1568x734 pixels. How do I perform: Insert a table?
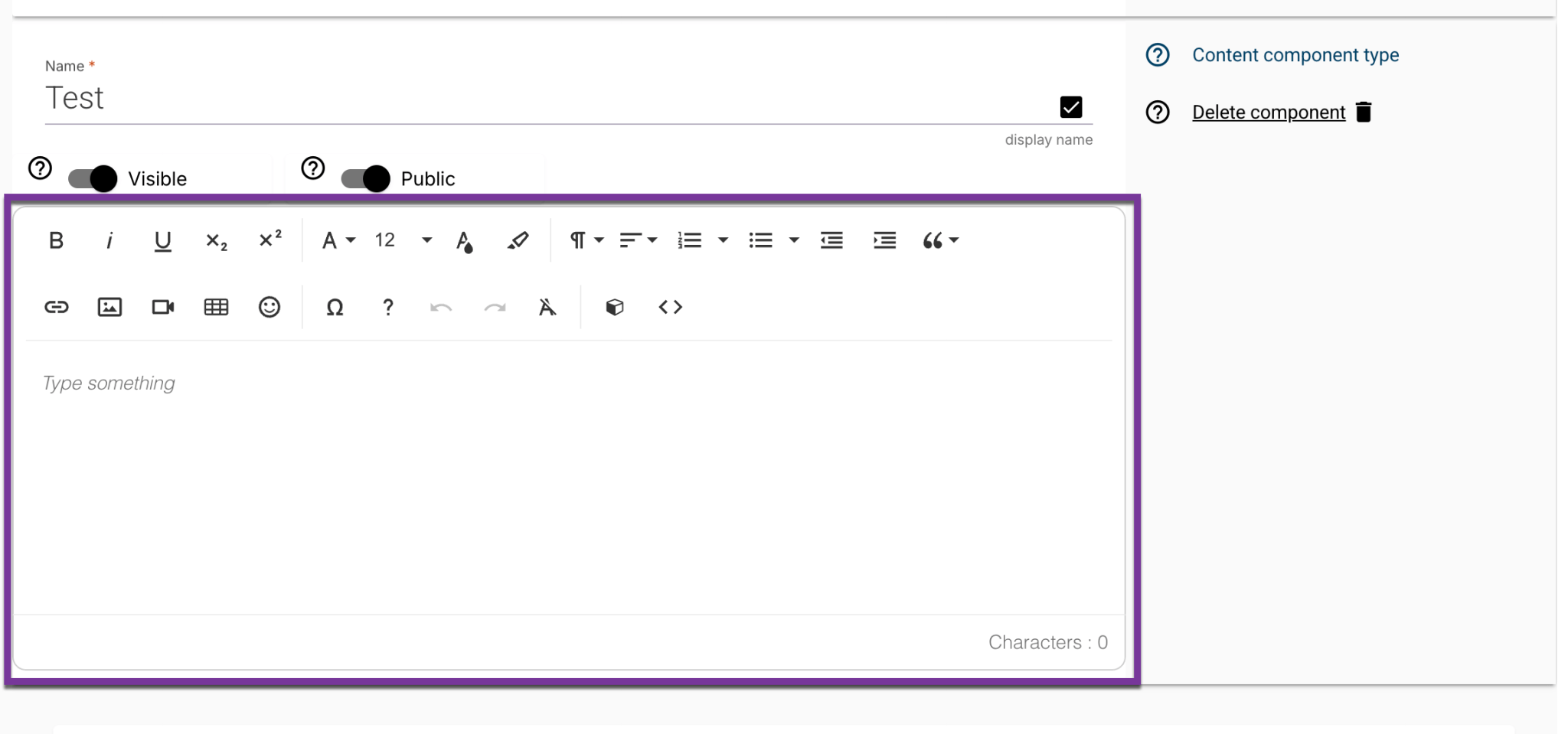[216, 307]
